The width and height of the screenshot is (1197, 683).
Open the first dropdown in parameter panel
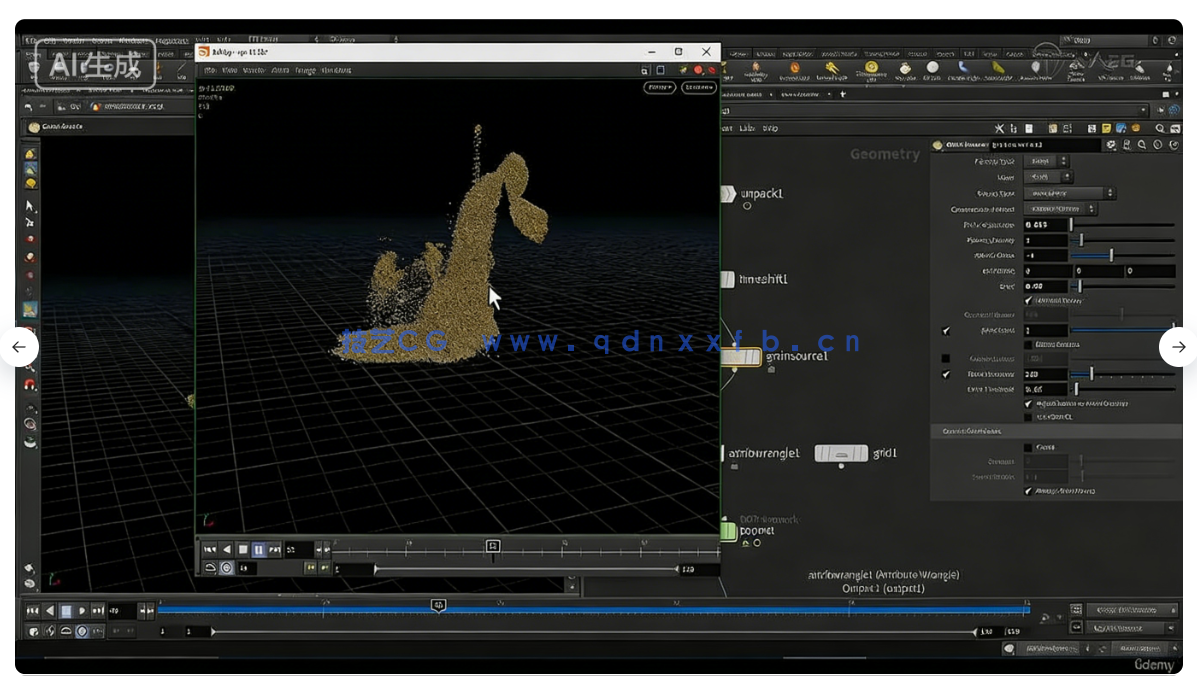tap(1047, 161)
